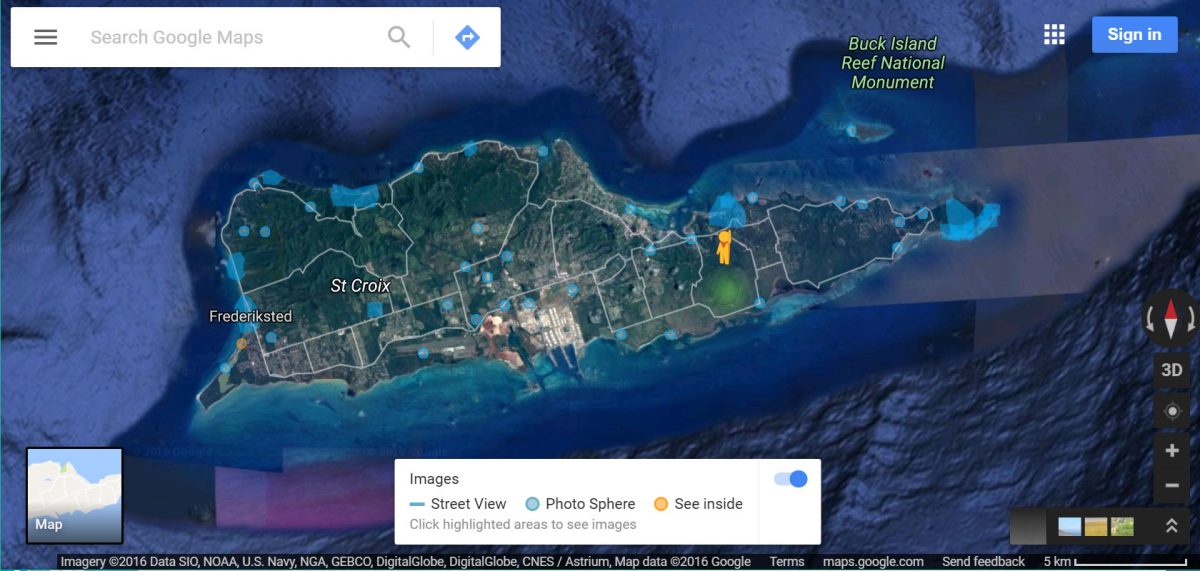The image size is (1200, 571).
Task: Click the St Croix island label
Action: point(360,286)
